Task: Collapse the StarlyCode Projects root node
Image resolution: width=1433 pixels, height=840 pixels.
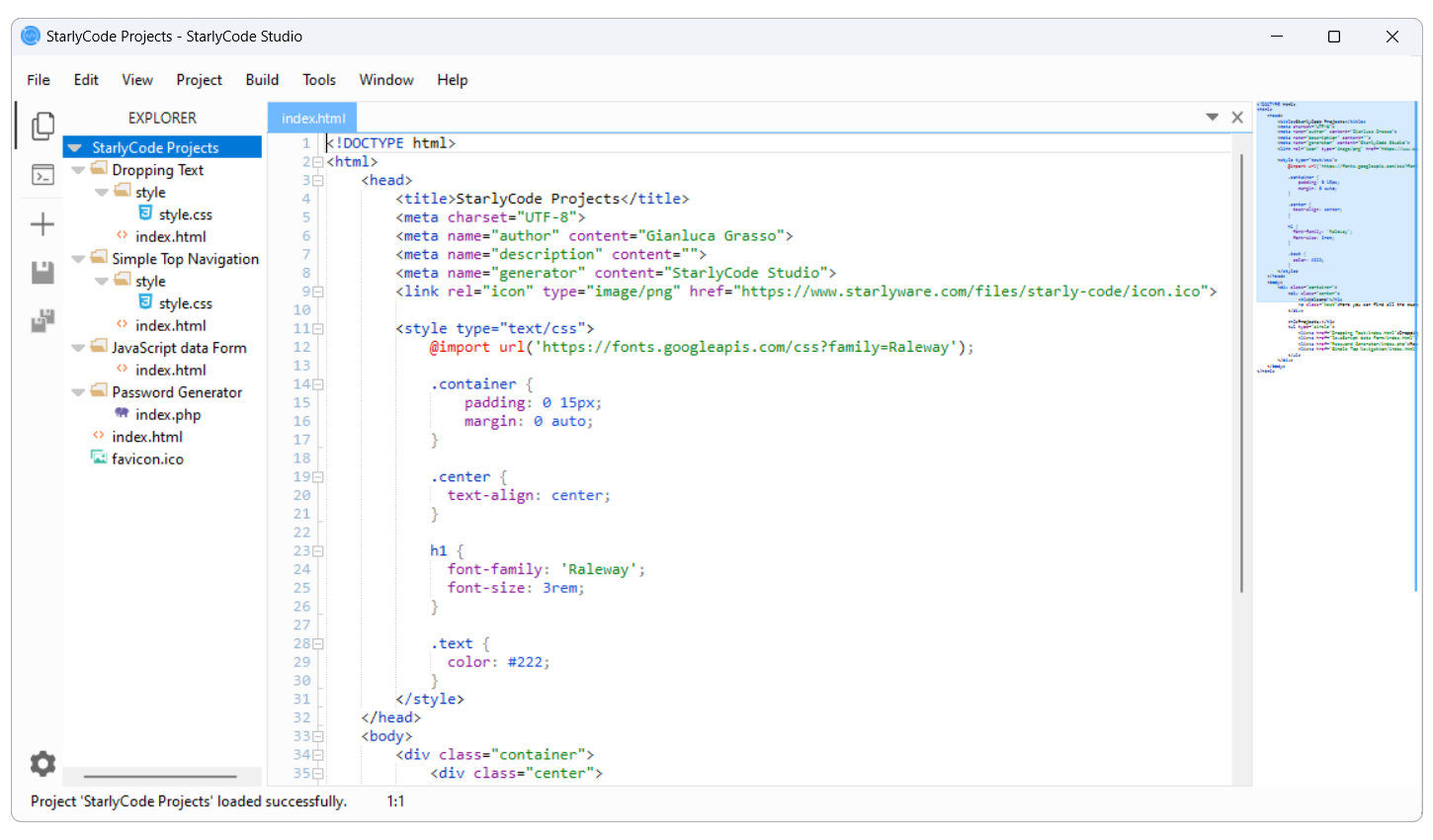Action: tap(74, 147)
